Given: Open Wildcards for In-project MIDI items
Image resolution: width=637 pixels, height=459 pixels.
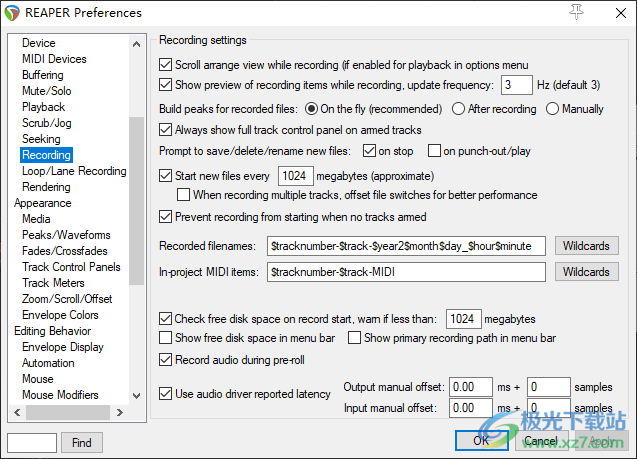Looking at the screenshot, I should point(586,272).
